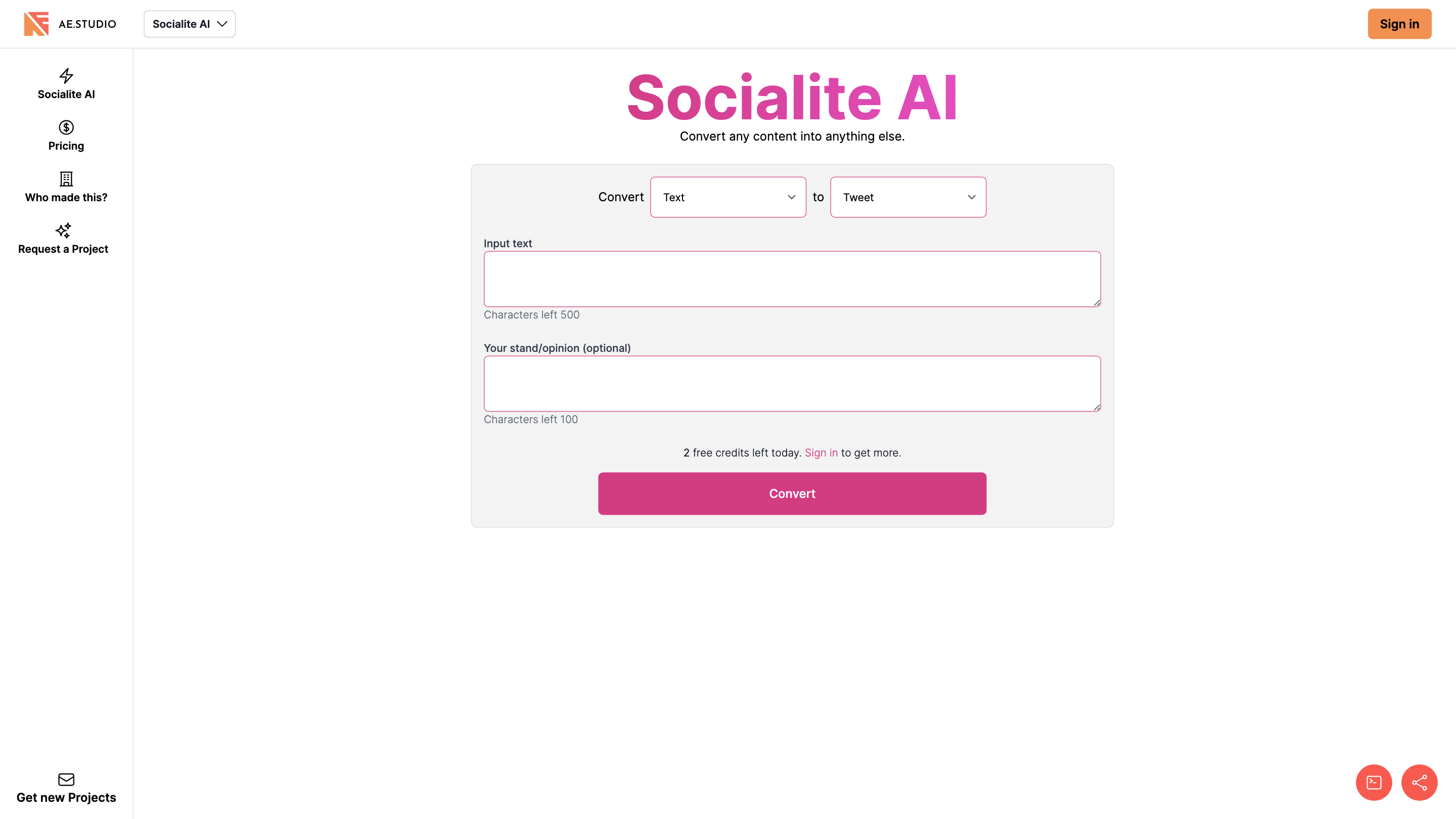The height and width of the screenshot is (819, 1456).
Task: Click the envelope icon above Get new Projects
Action: [x=66, y=780]
